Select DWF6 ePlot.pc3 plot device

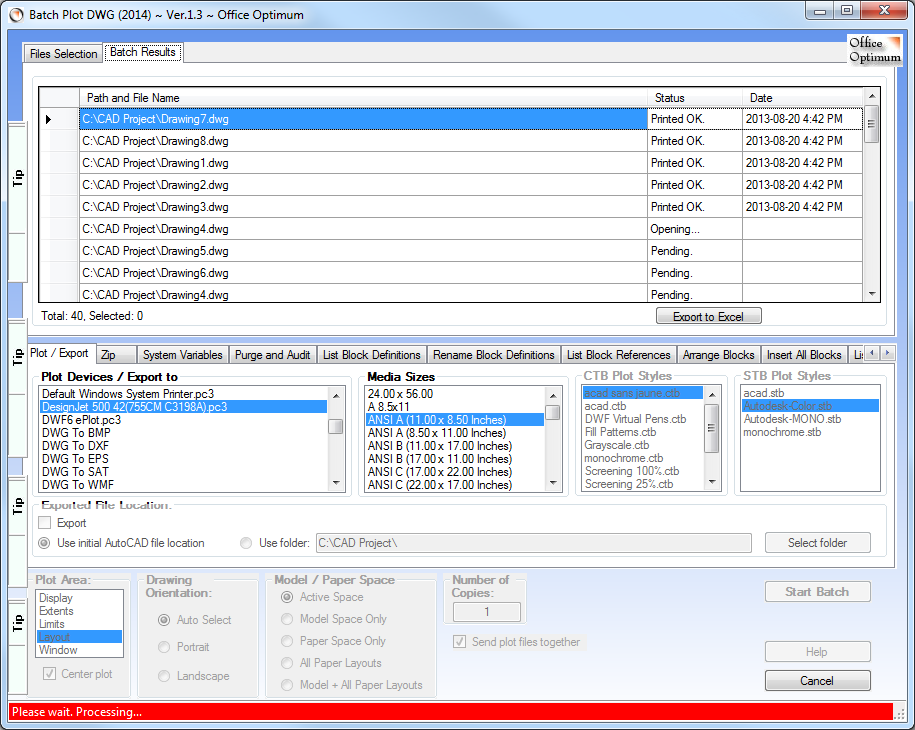pos(184,420)
